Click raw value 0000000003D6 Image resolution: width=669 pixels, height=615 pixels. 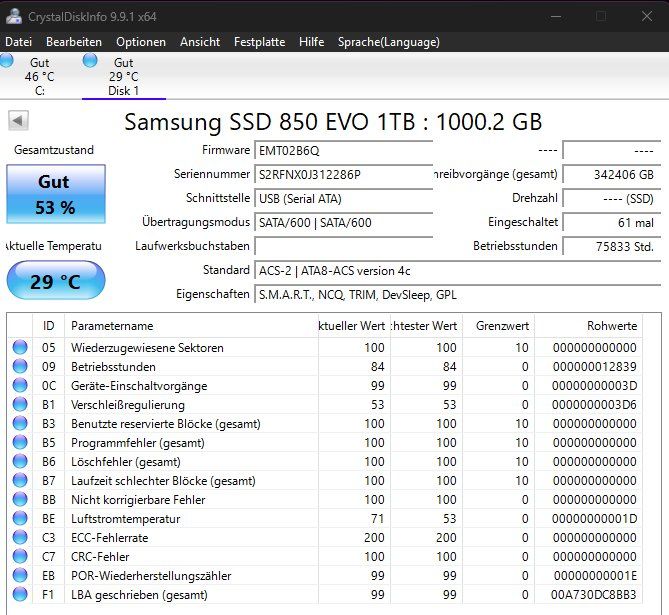tap(594, 405)
